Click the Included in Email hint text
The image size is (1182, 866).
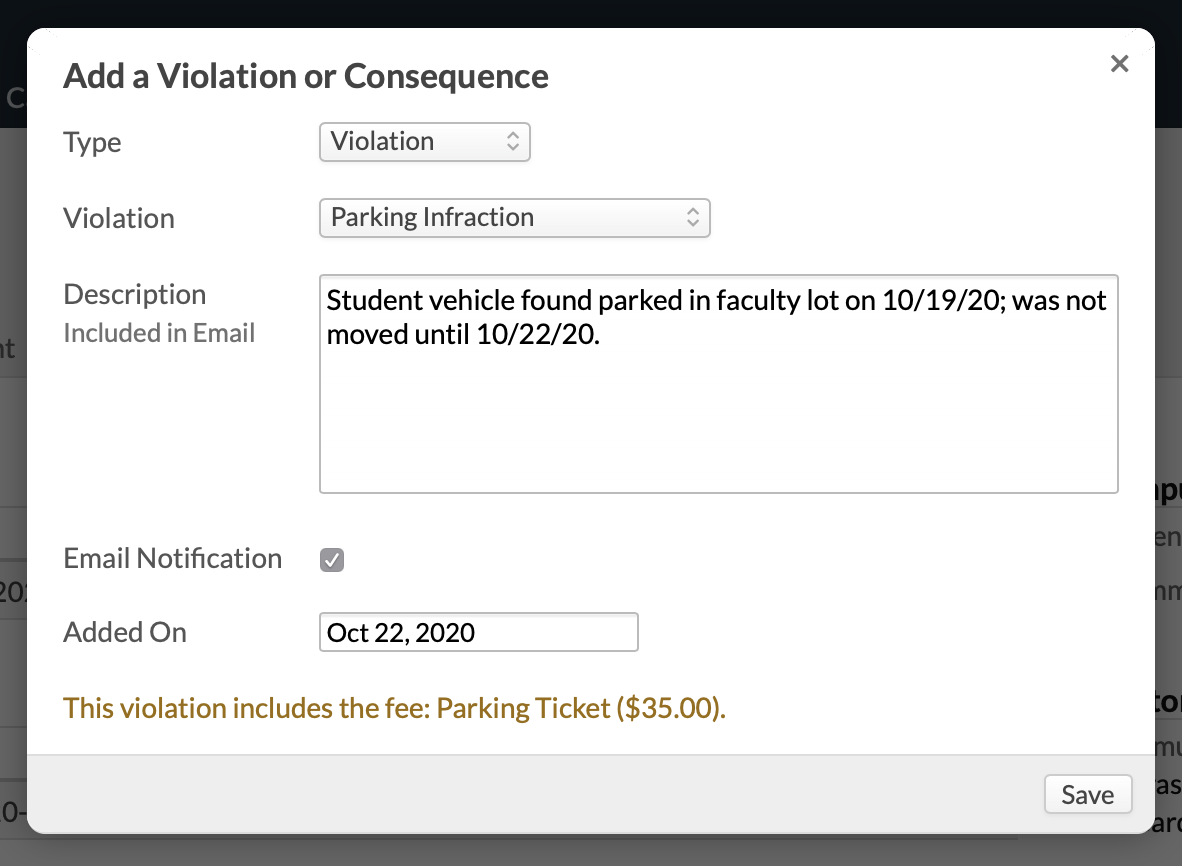click(159, 333)
